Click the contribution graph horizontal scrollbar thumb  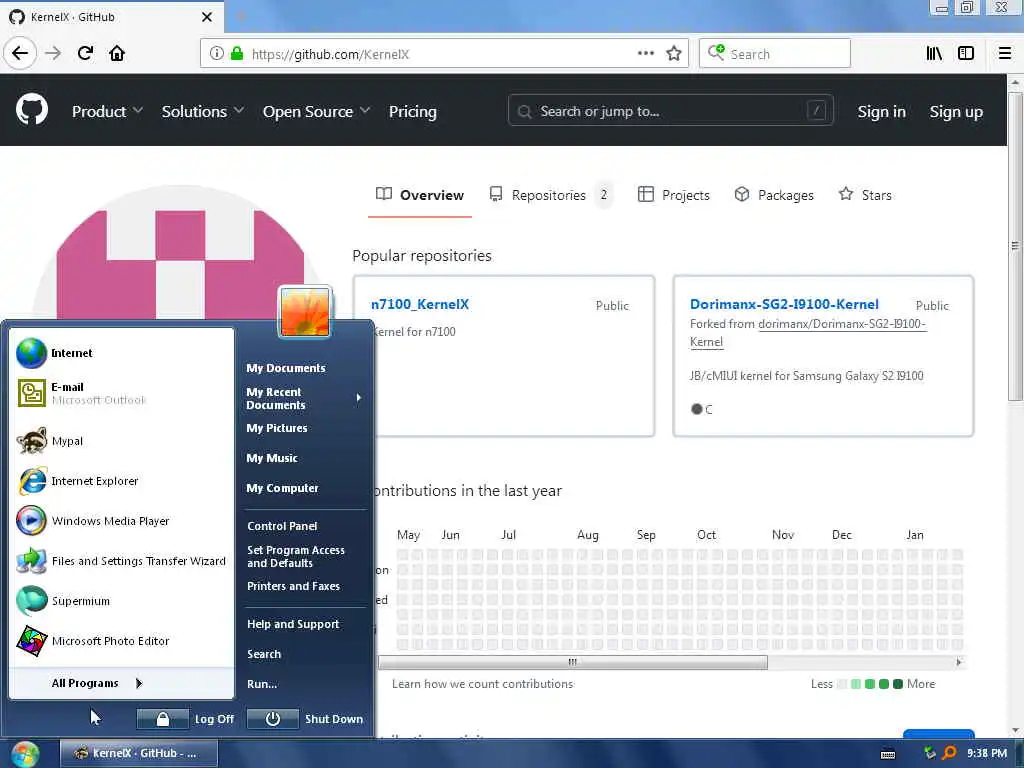(573, 662)
